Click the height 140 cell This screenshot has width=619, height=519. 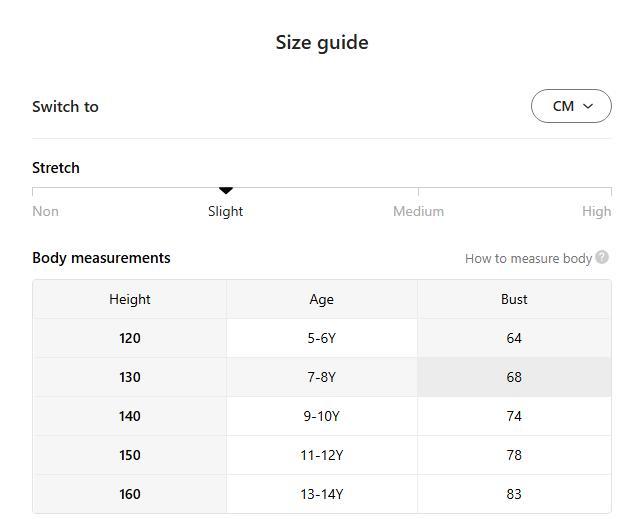pos(130,416)
